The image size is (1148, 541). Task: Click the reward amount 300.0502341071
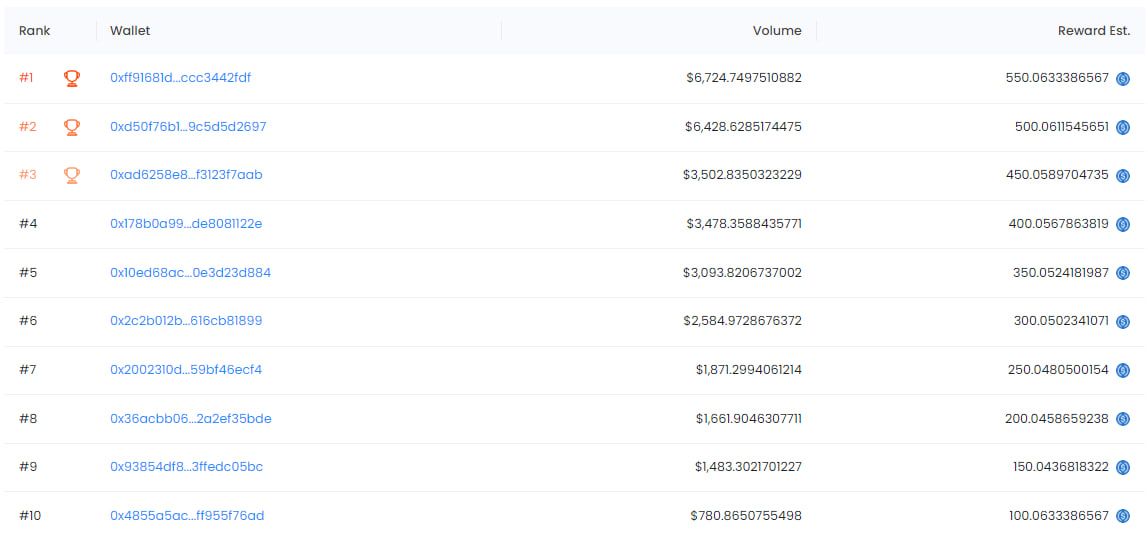(1059, 321)
